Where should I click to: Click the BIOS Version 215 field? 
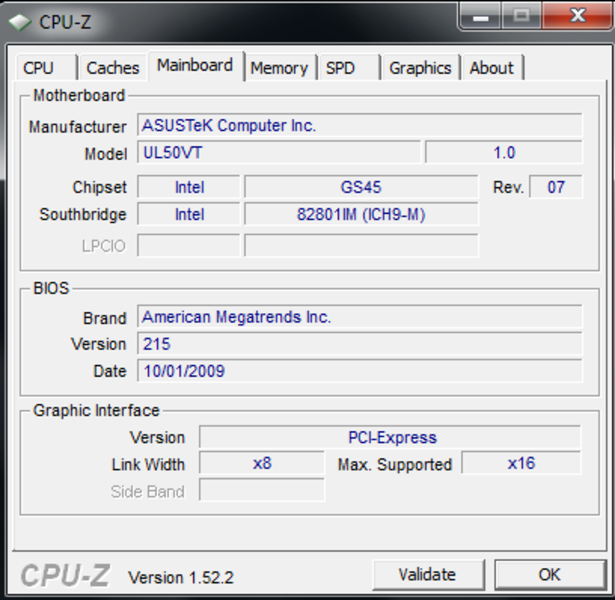[360, 344]
